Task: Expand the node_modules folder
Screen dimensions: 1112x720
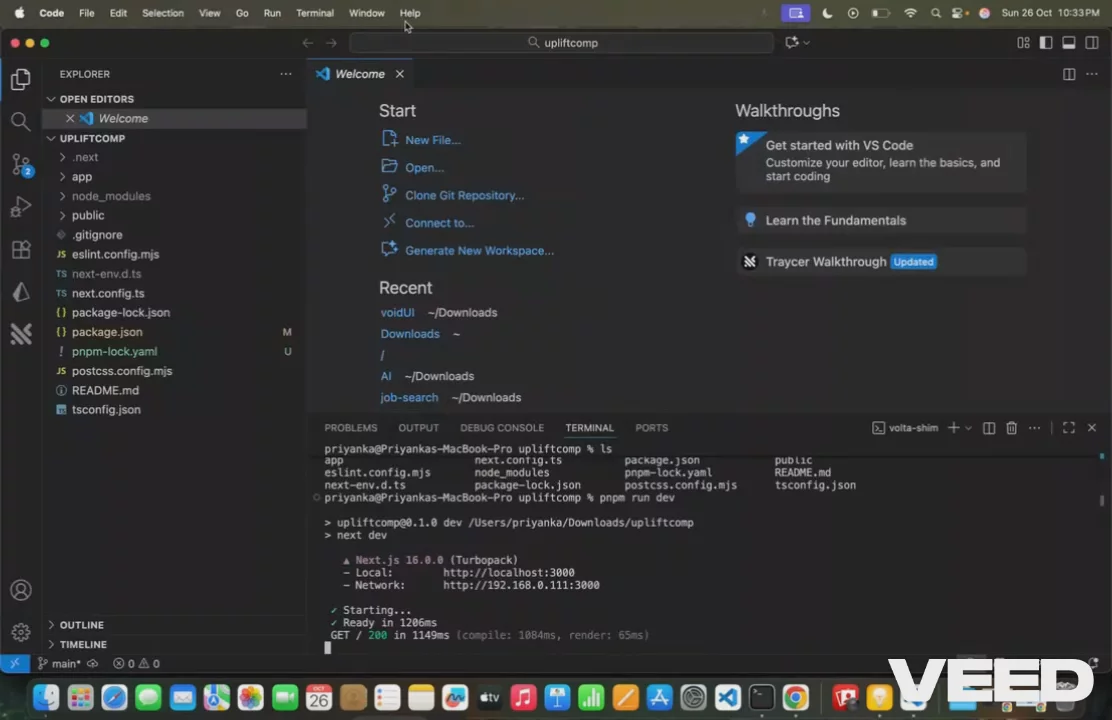Action: [x=111, y=196]
